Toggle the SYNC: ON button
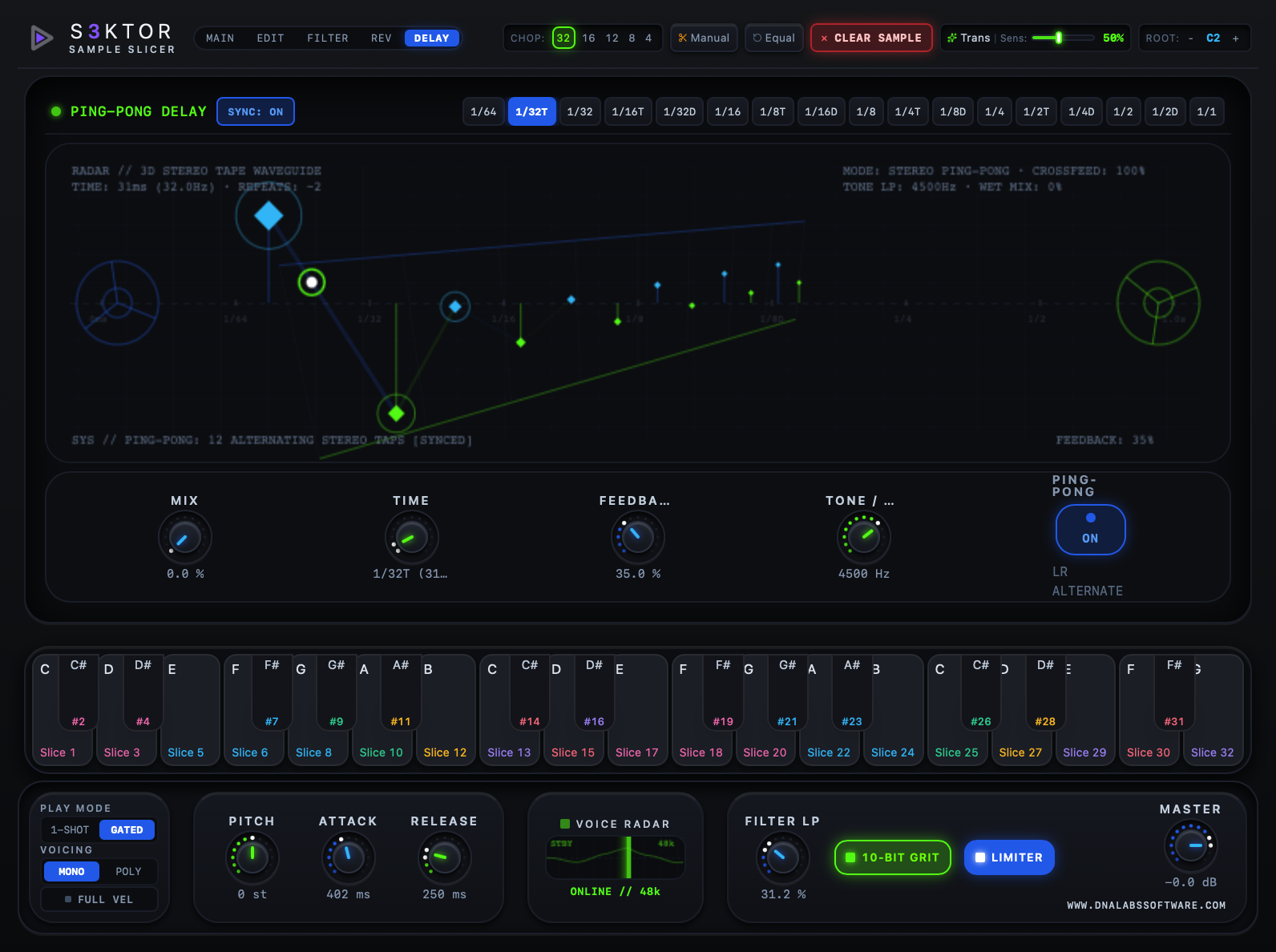 pyautogui.click(x=256, y=111)
